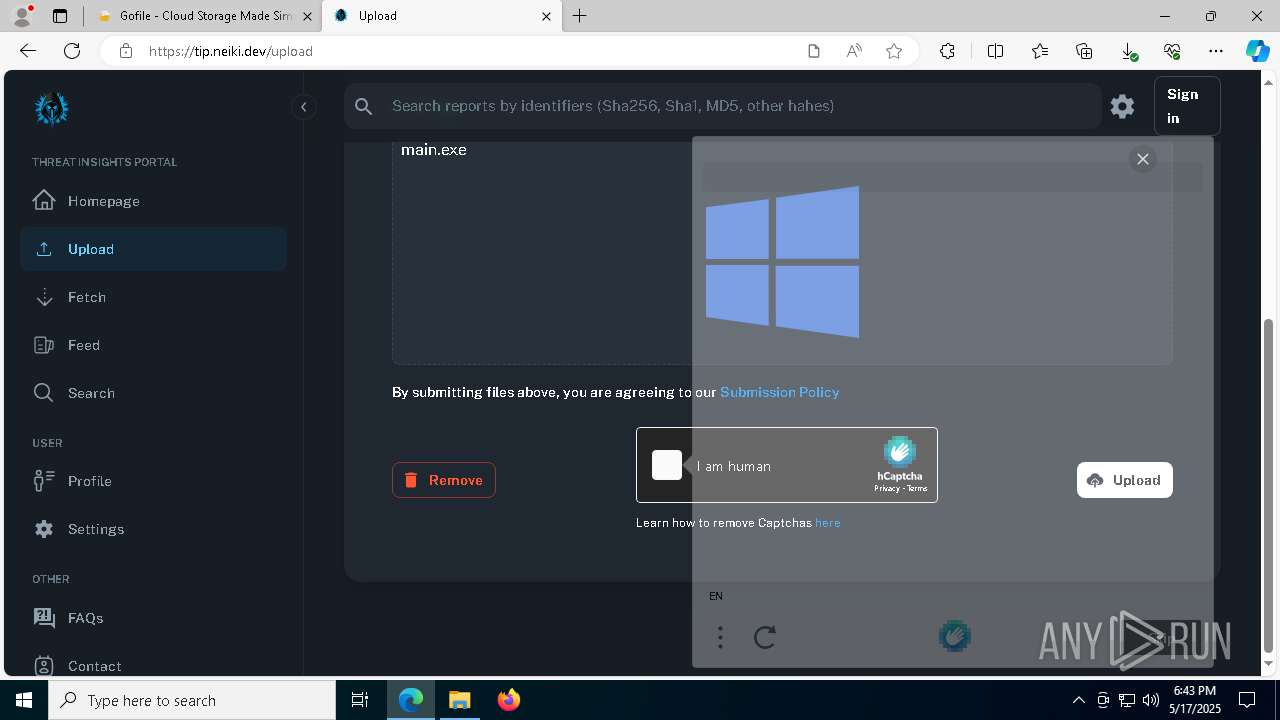Viewport: 1280px width, 720px height.
Task: Open the Downloads toolbar icon
Action: [1129, 51]
